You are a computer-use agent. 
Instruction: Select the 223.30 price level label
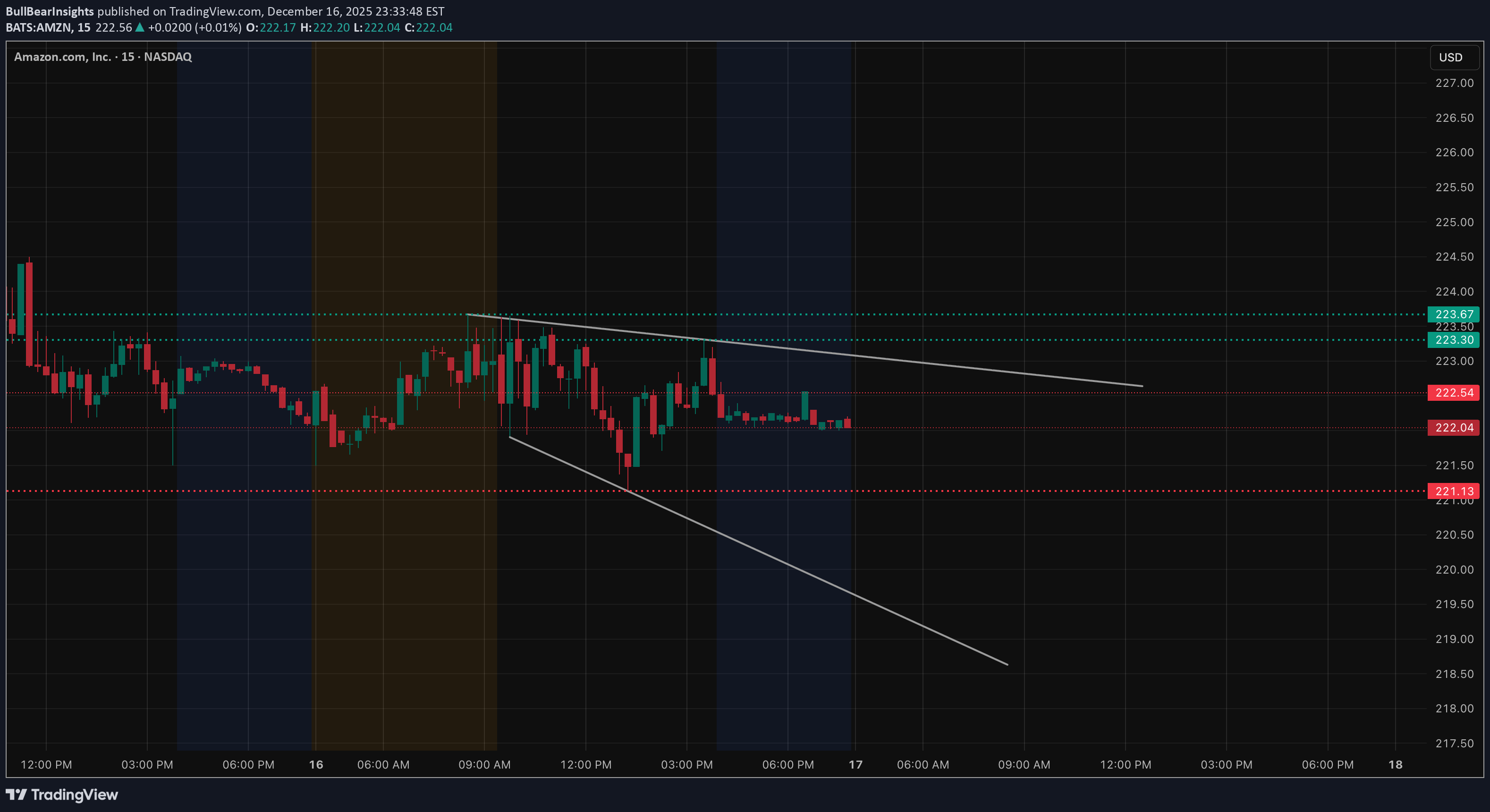pyautogui.click(x=1454, y=340)
